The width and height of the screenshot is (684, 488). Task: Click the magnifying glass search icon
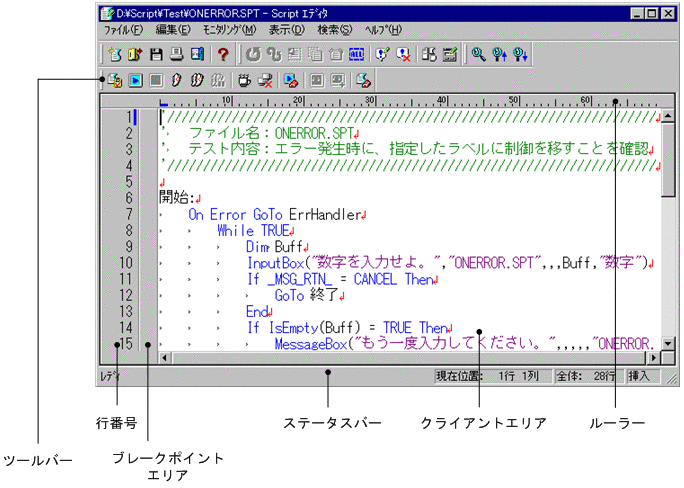(x=479, y=55)
